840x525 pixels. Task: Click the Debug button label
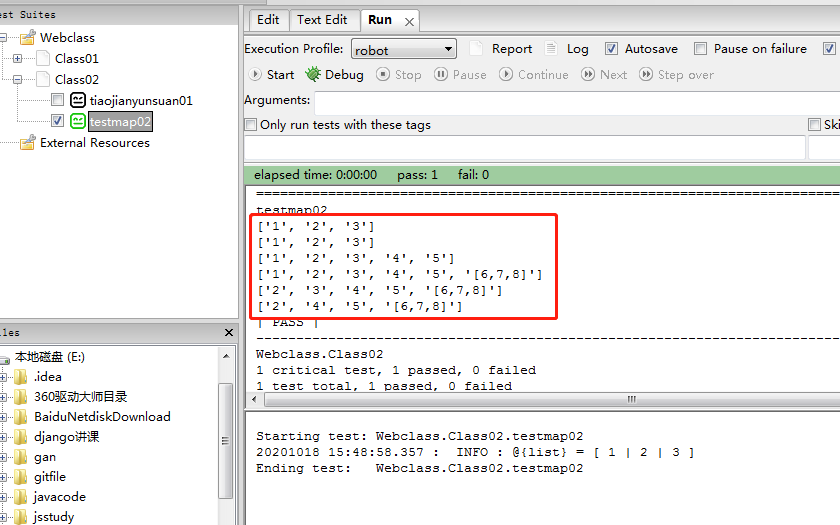[344, 75]
